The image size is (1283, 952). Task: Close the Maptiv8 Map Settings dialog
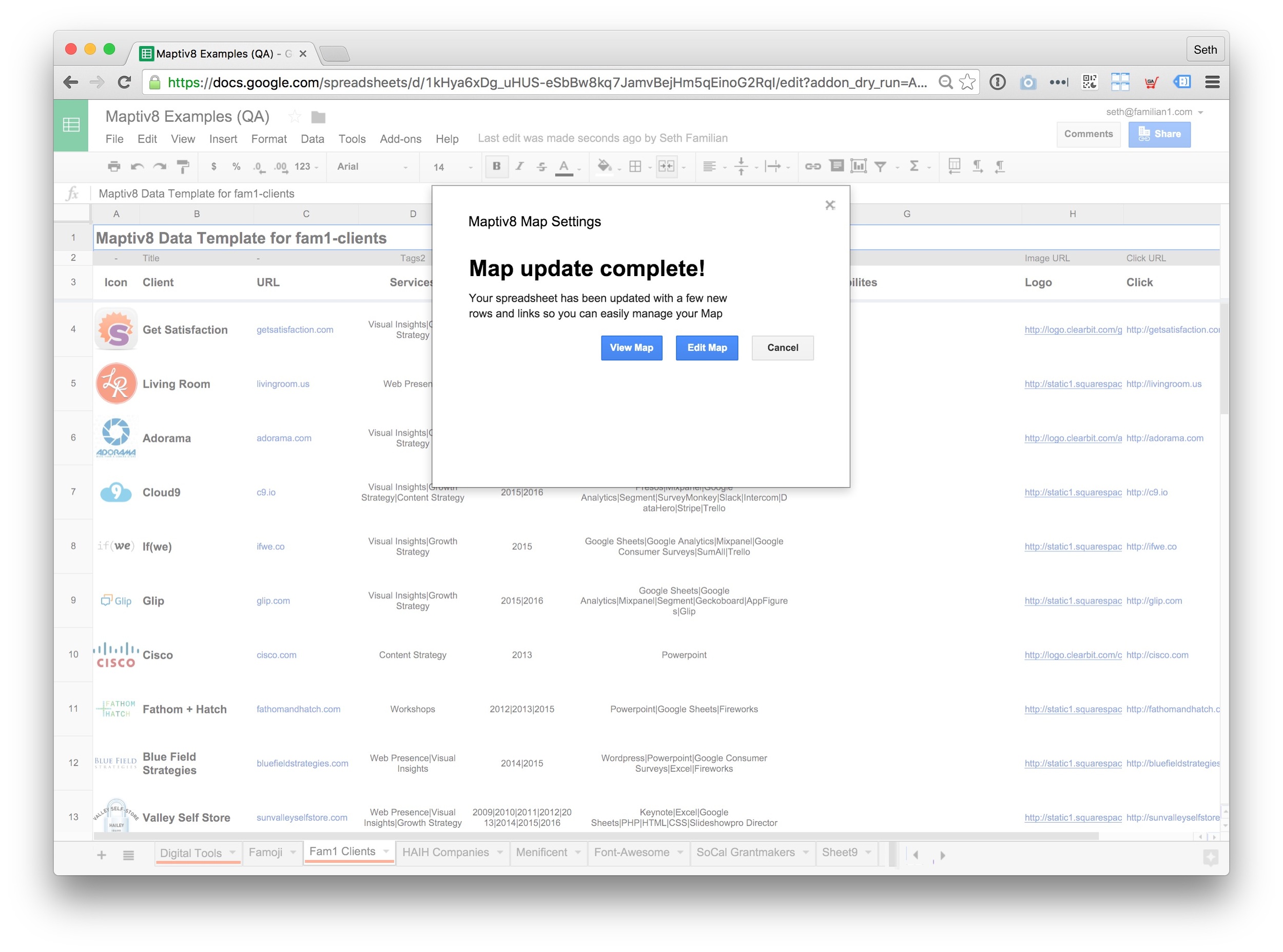(x=830, y=205)
